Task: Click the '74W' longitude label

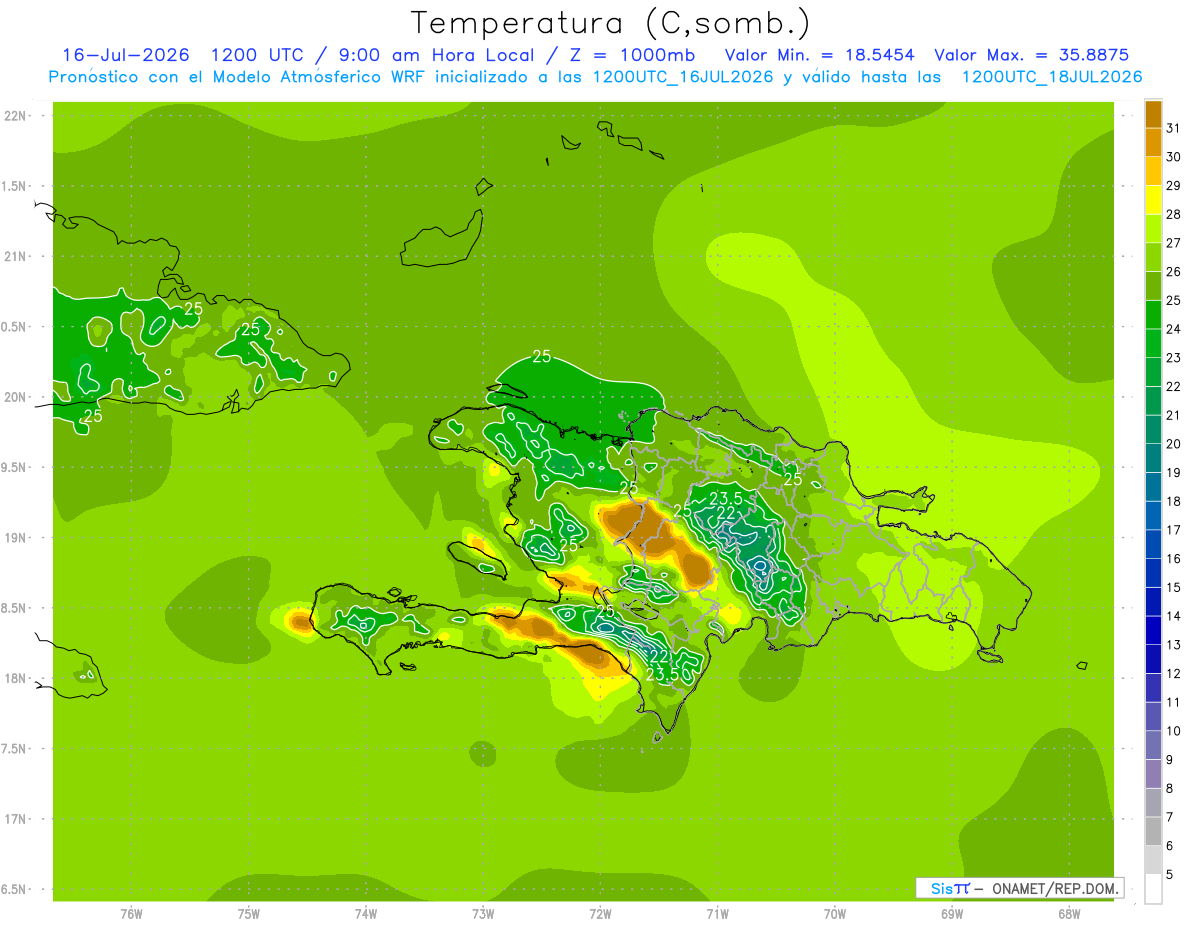Action: [366, 914]
